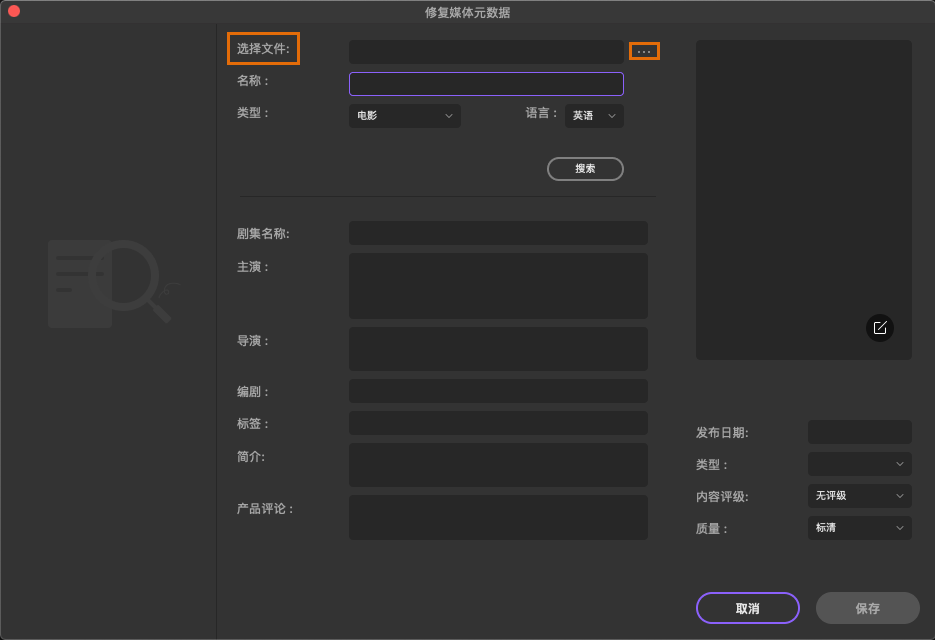This screenshot has width=935, height=640.
Task: Click the 发布日期 release date field
Action: (859, 432)
